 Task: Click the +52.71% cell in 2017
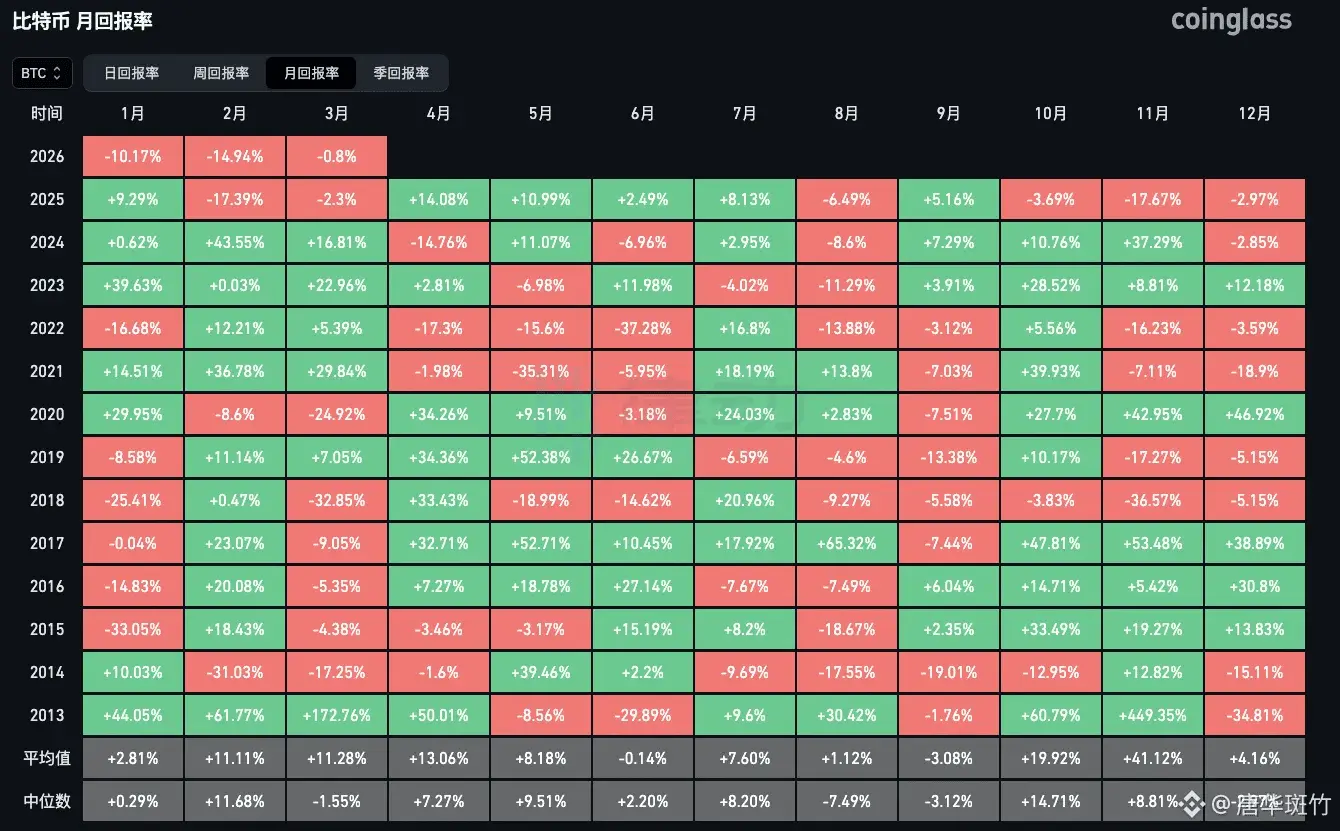tap(541, 543)
